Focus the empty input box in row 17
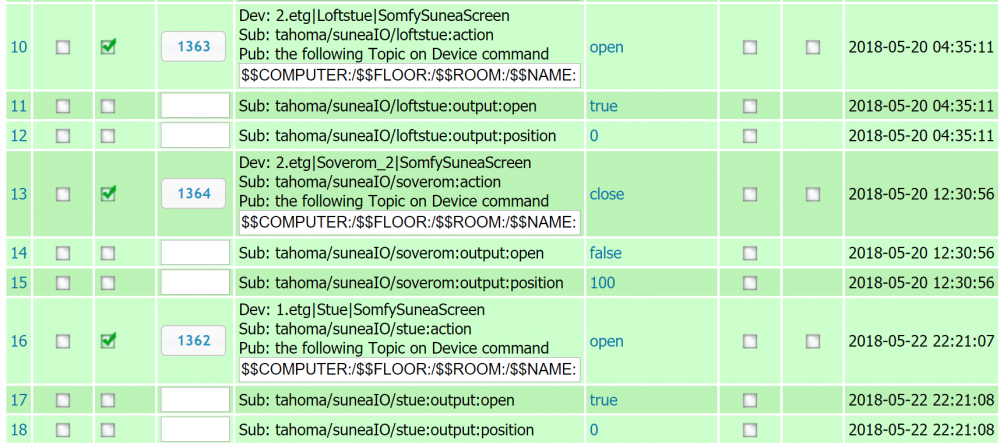 195,400
